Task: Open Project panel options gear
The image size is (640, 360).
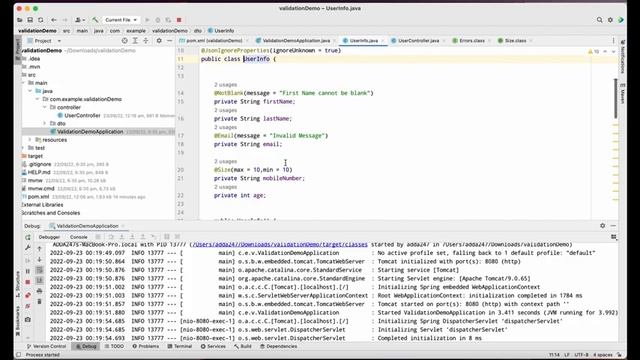Action: 159,41
